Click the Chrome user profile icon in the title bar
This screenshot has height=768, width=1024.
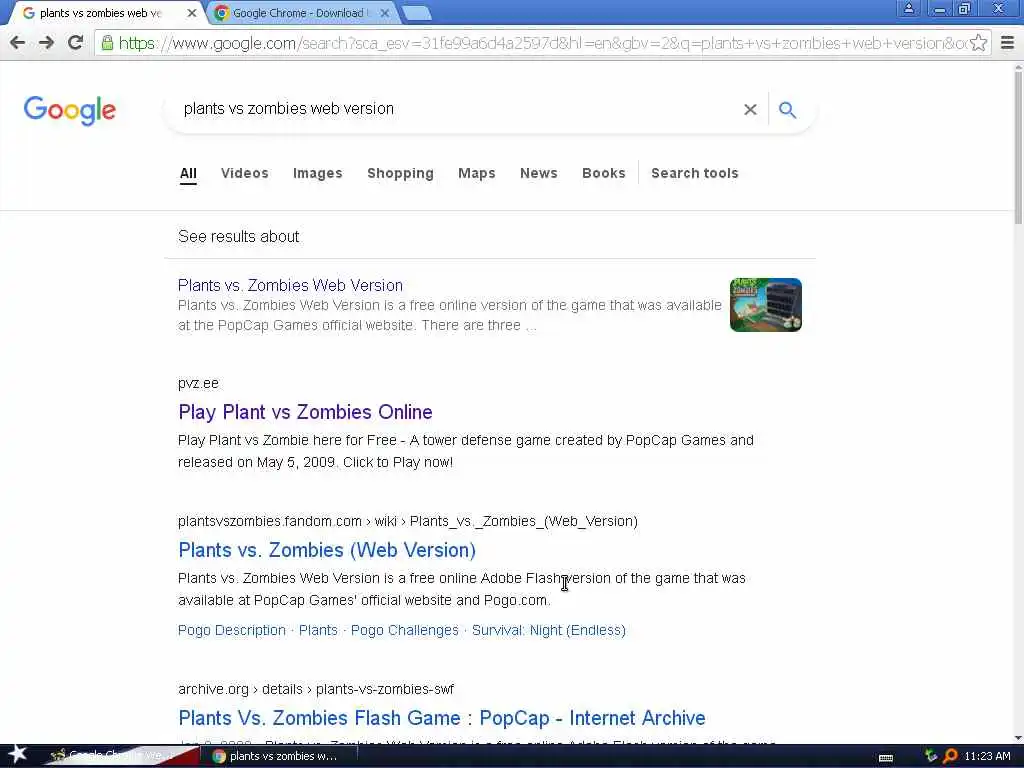pyautogui.click(x=908, y=9)
